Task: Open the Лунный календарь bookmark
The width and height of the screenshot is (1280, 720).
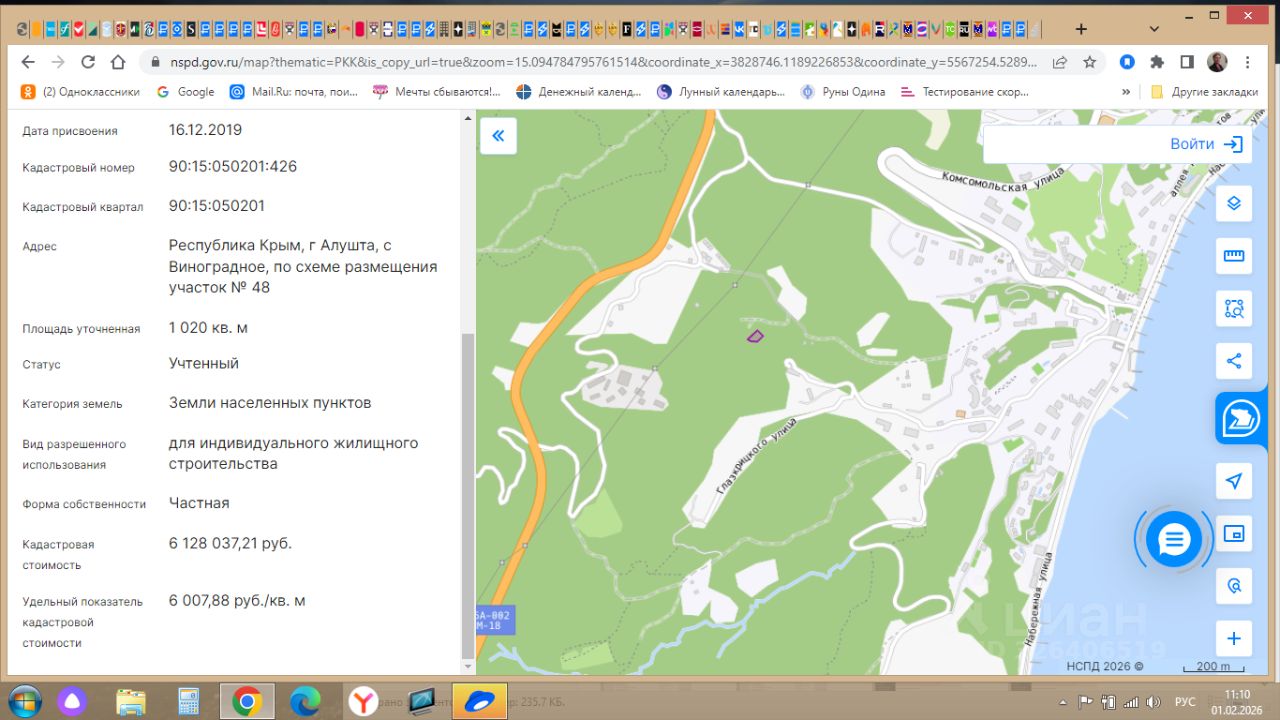Action: tap(721, 92)
